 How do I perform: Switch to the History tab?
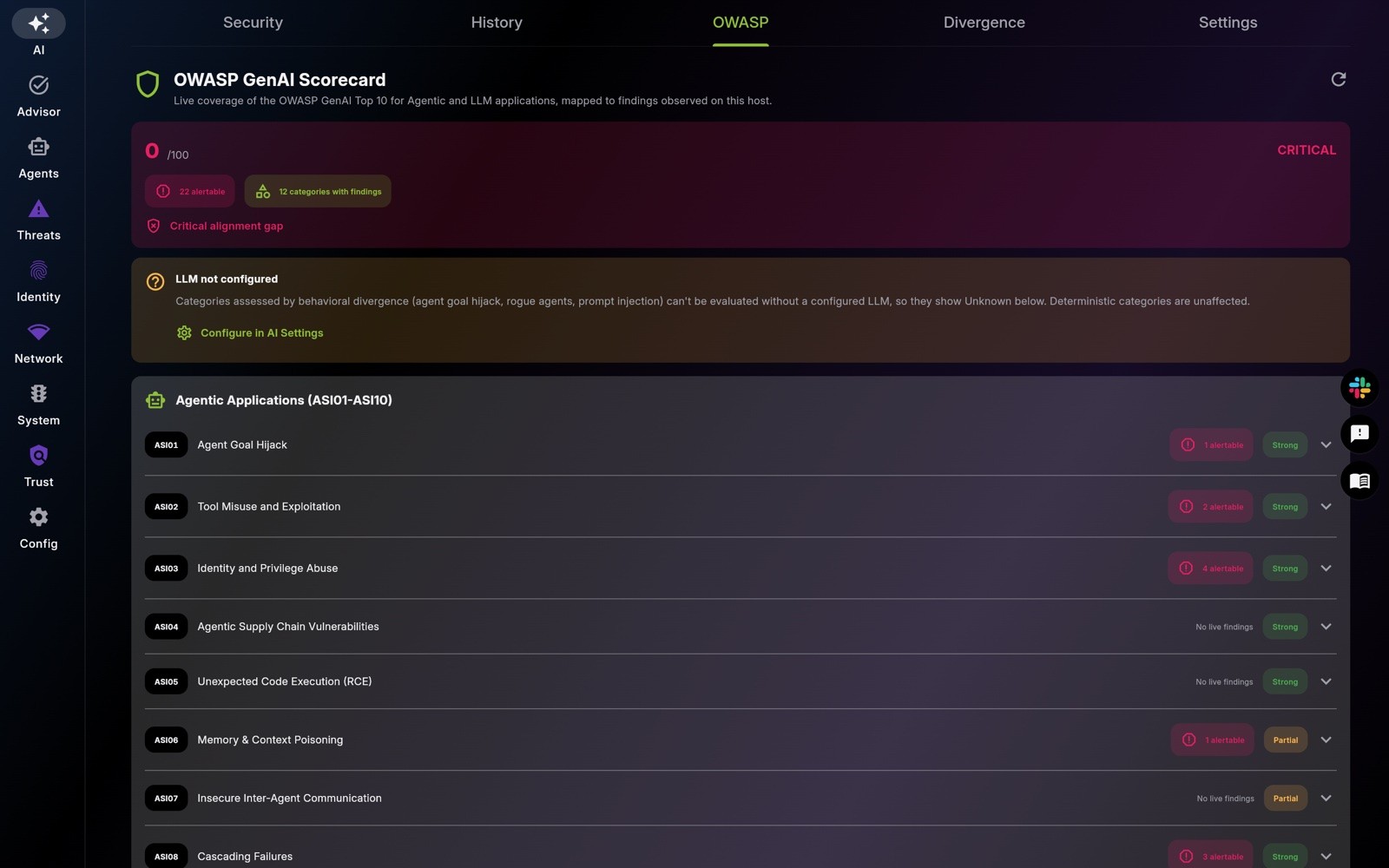[497, 23]
